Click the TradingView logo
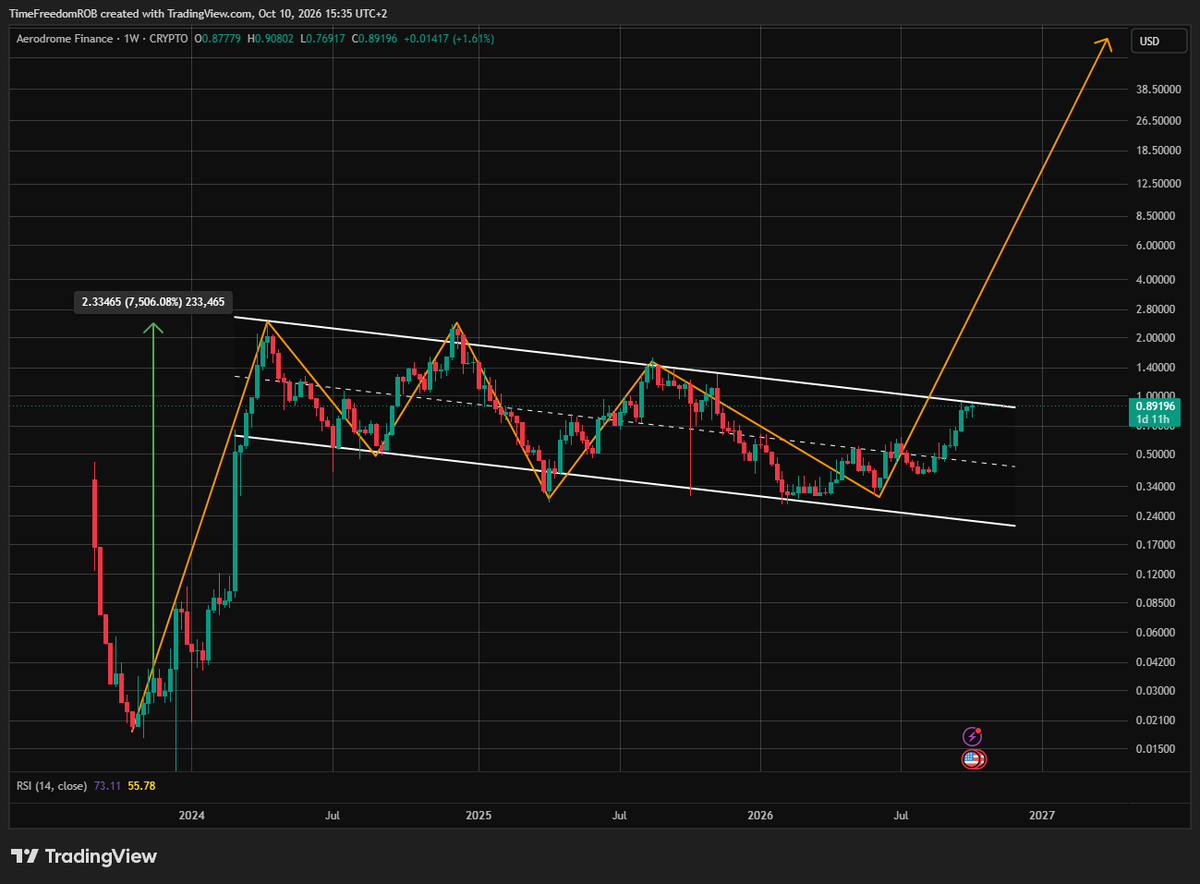This screenshot has height=884, width=1200. point(84,857)
